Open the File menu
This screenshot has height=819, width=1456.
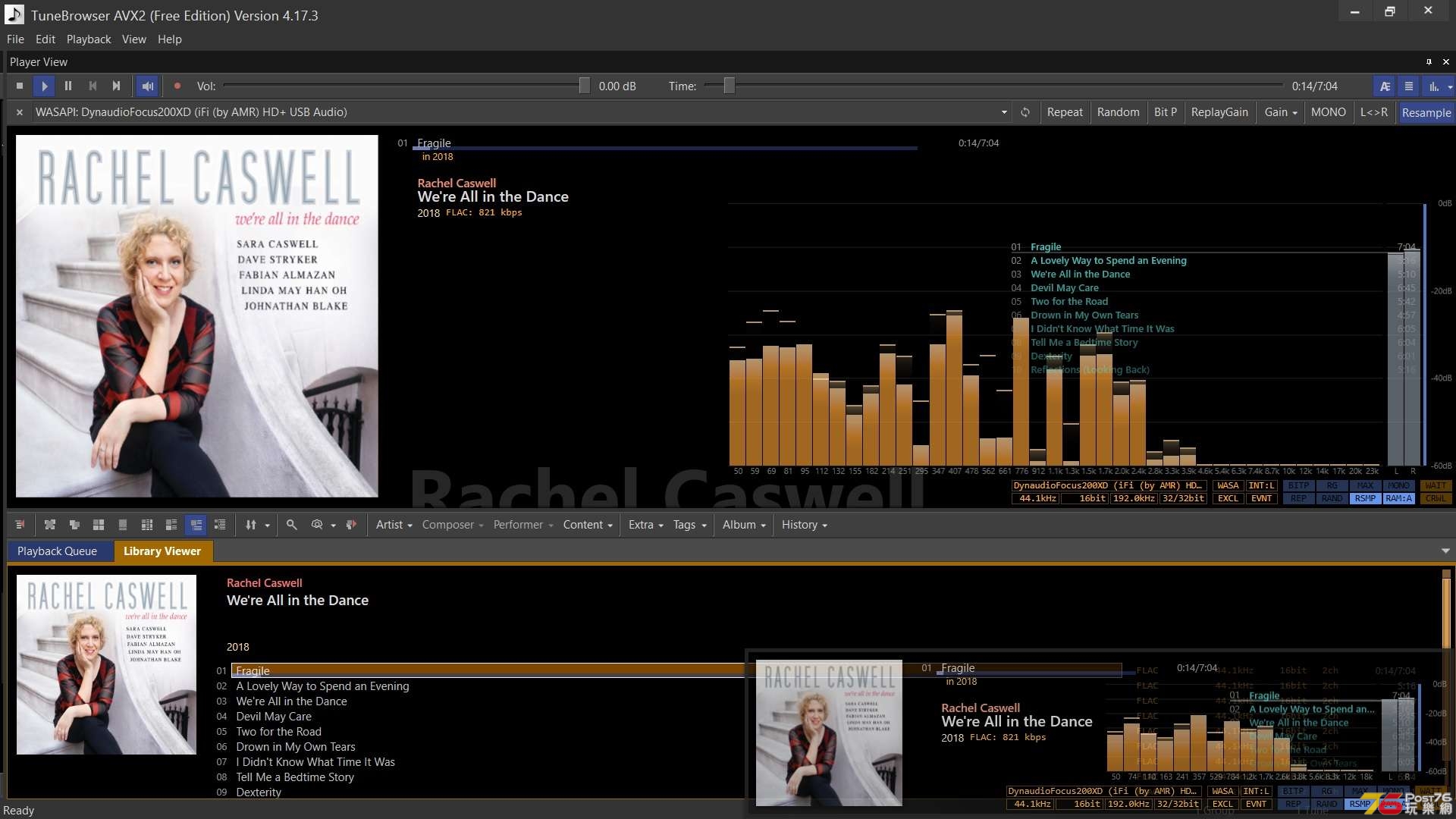click(x=15, y=39)
